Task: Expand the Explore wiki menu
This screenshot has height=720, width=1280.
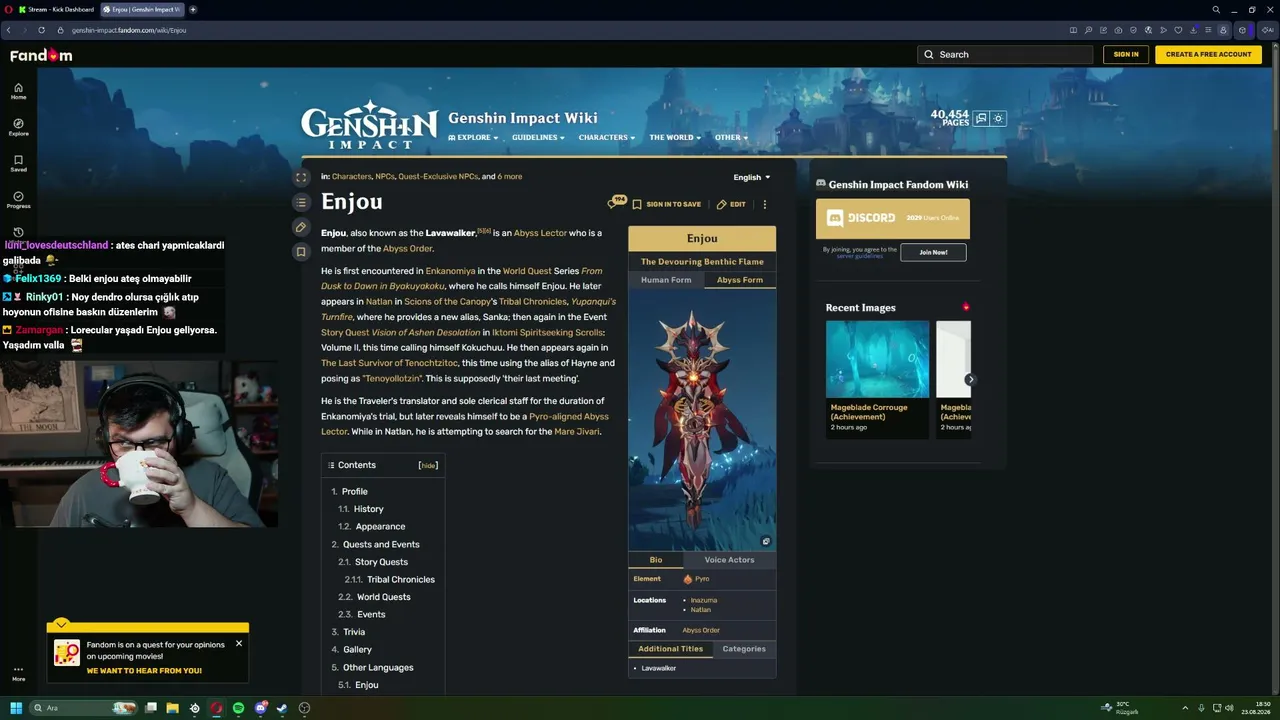Action: (x=473, y=138)
